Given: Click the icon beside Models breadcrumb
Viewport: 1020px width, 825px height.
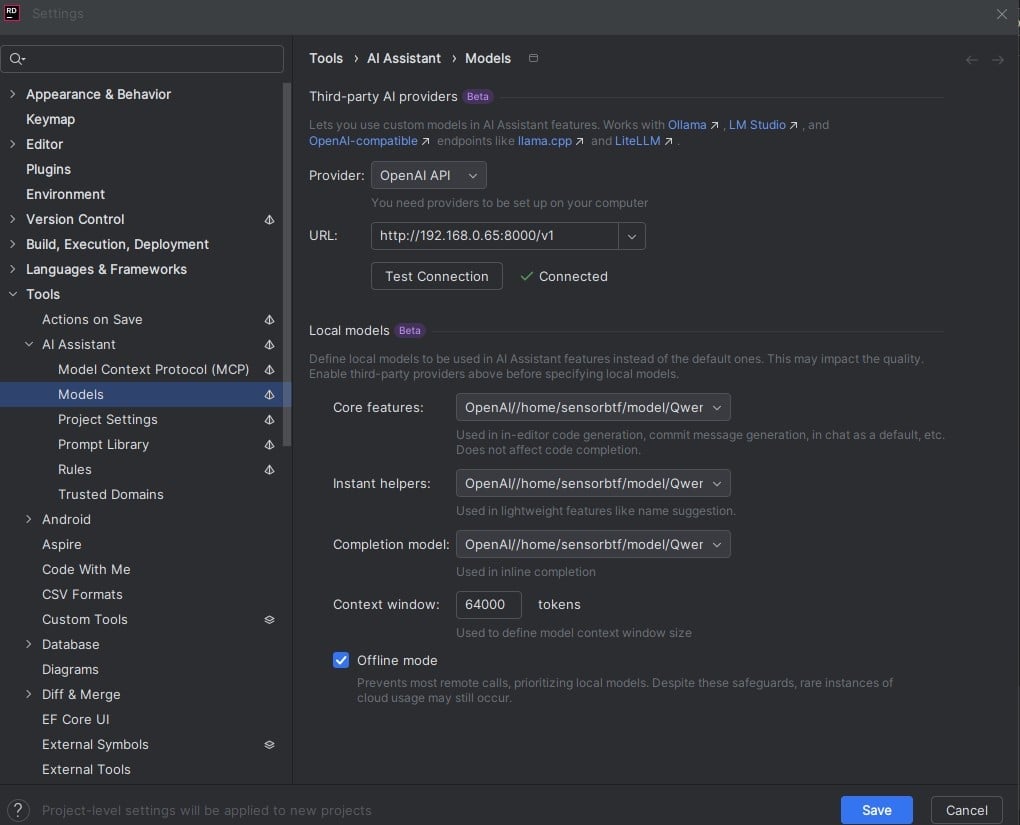Looking at the screenshot, I should click(533, 58).
